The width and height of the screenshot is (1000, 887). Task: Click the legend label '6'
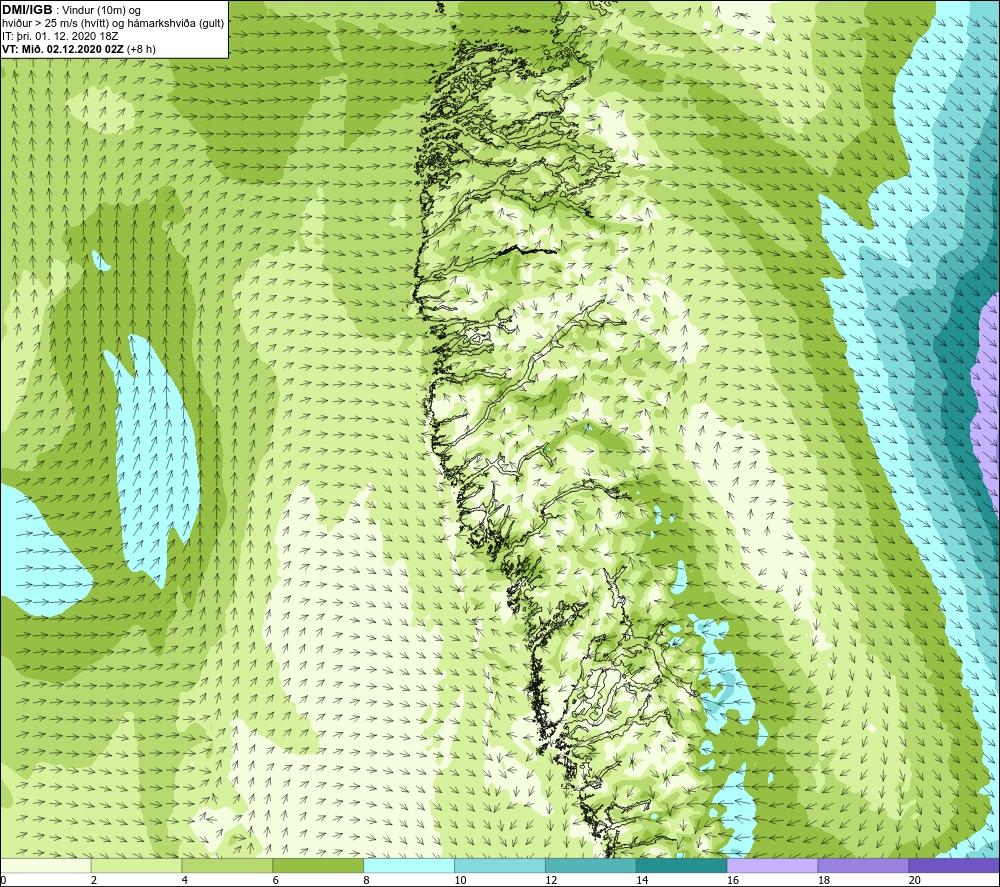(276, 881)
